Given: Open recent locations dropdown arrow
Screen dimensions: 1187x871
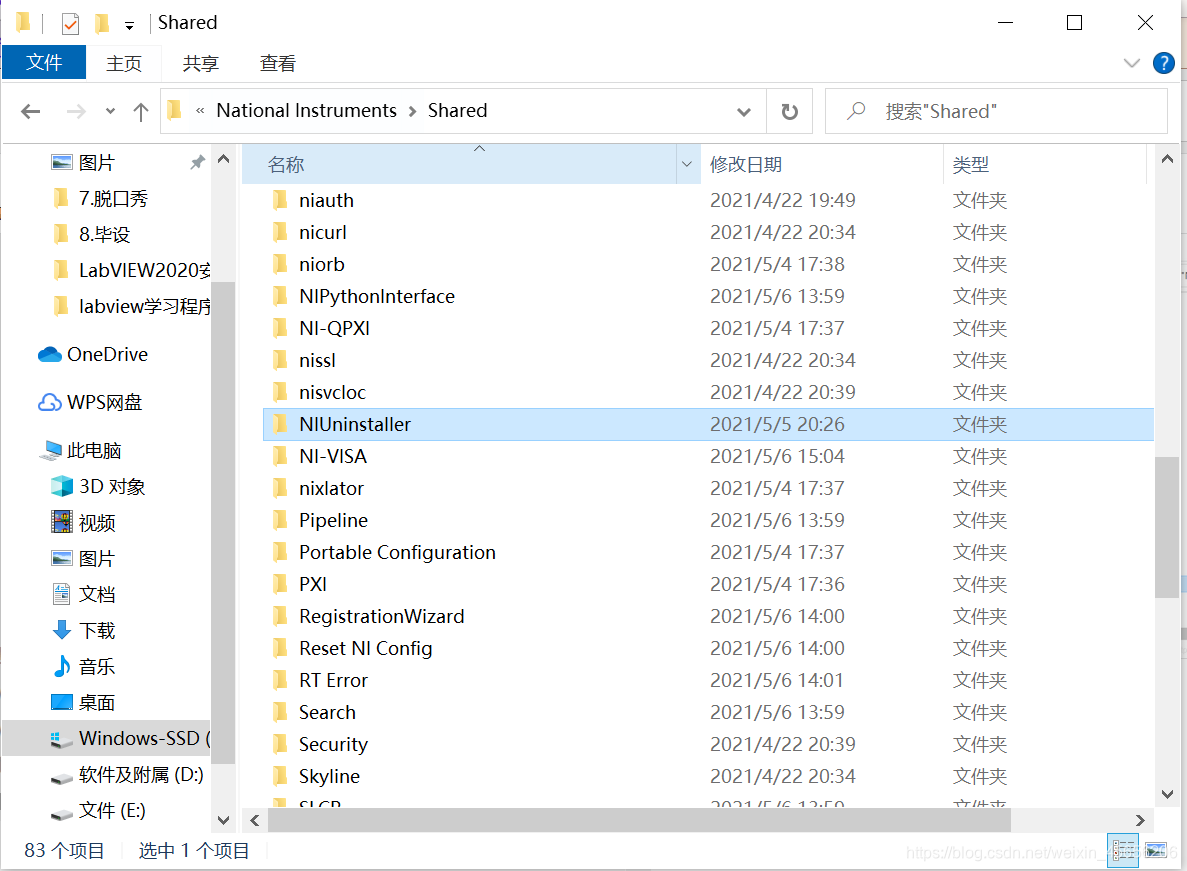Looking at the screenshot, I should pyautogui.click(x=111, y=111).
